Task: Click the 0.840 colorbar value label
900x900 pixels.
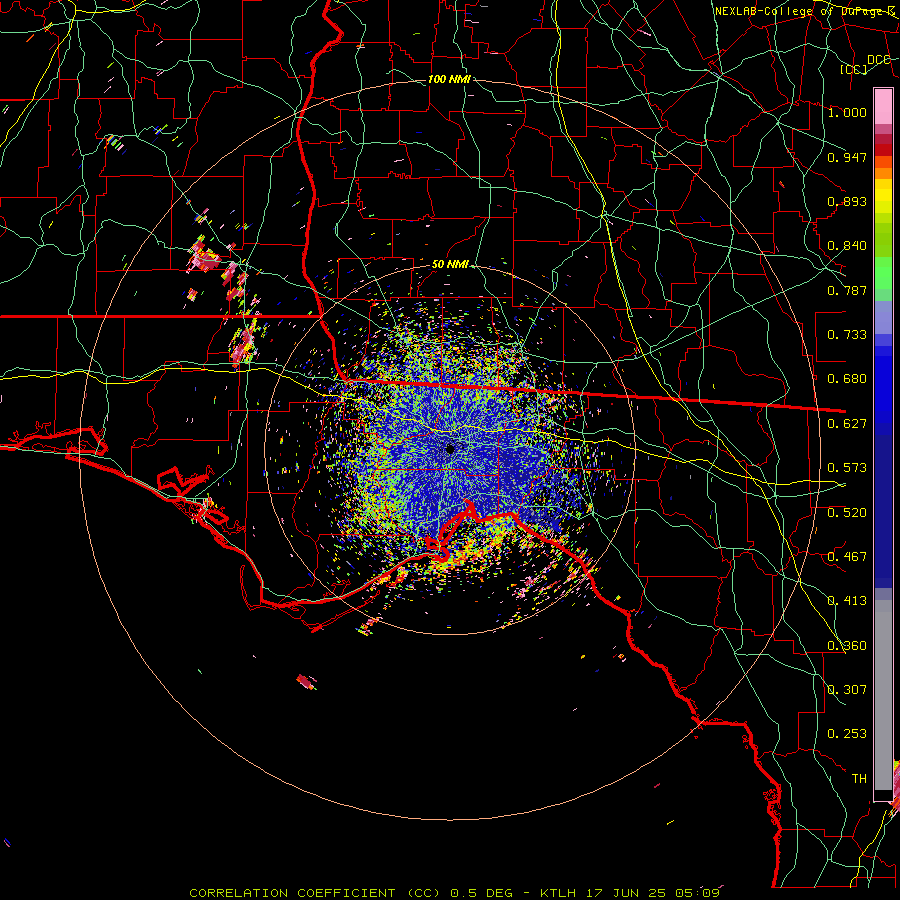Action: (847, 246)
